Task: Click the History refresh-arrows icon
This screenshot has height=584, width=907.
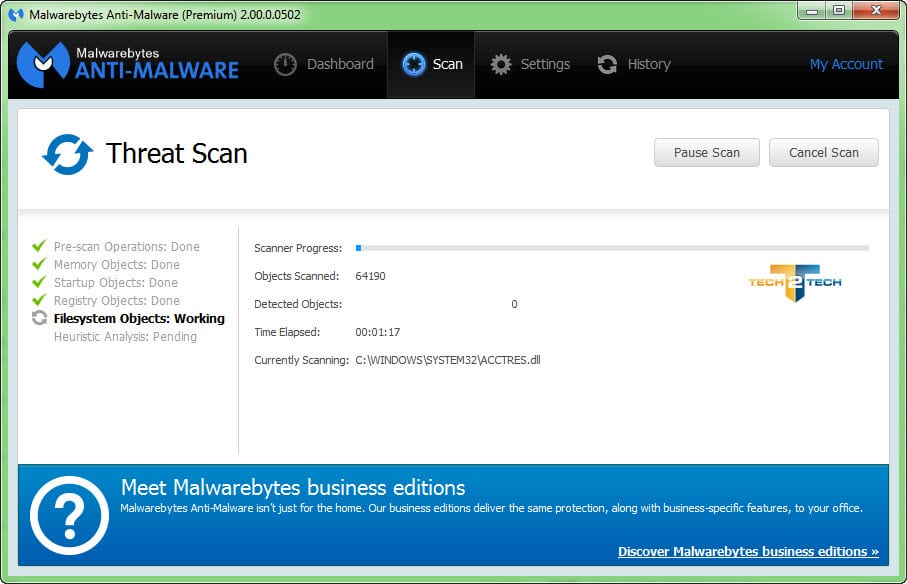Action: point(607,64)
